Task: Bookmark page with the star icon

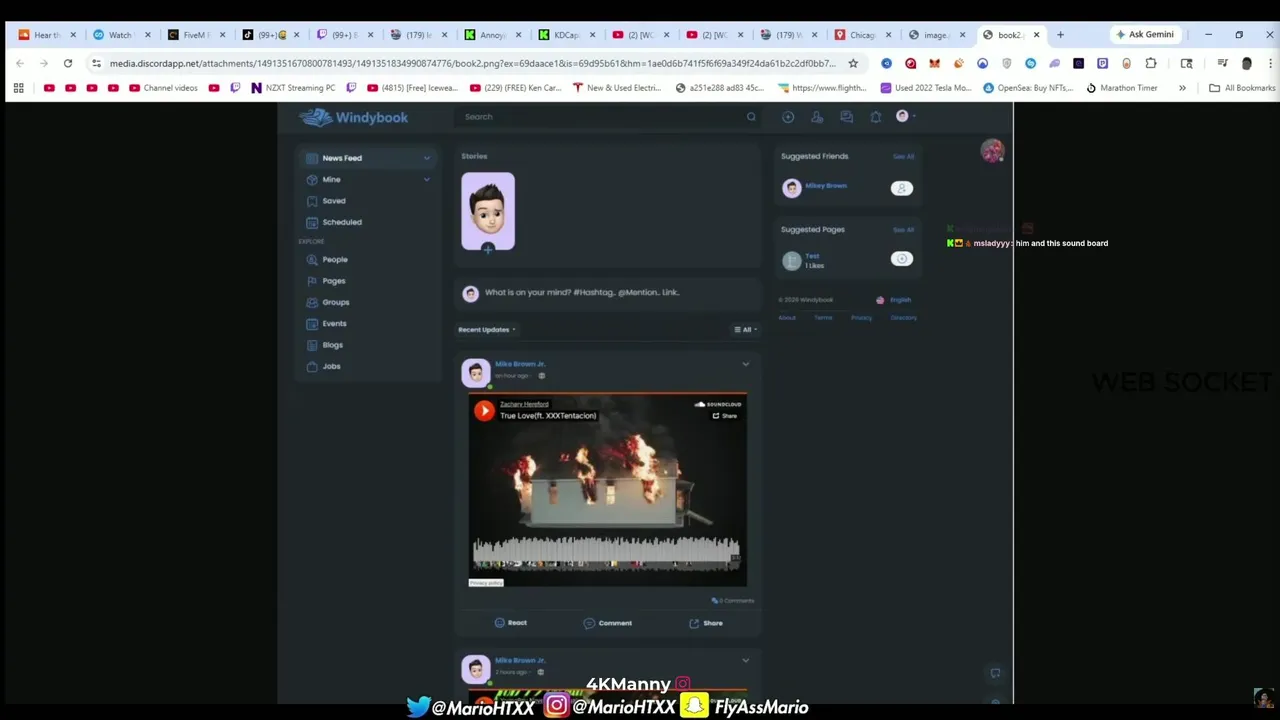Action: (x=853, y=63)
